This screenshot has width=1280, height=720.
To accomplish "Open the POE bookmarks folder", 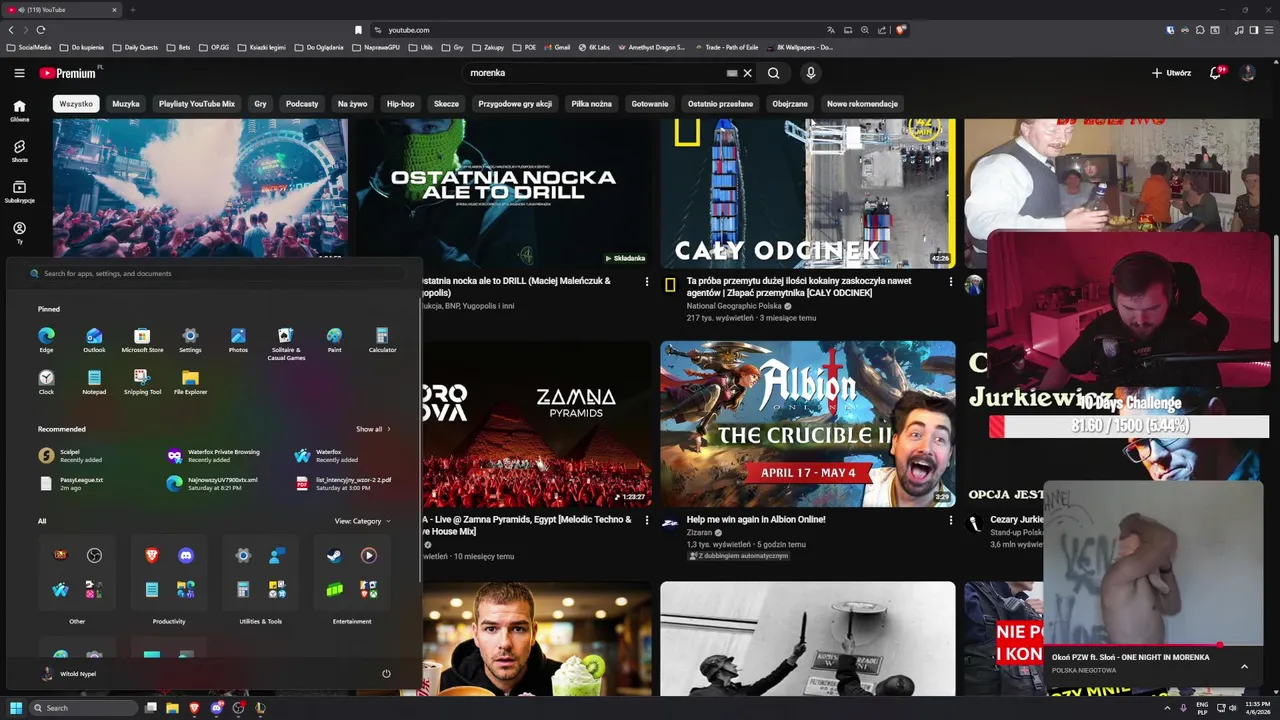I will click(x=524, y=47).
